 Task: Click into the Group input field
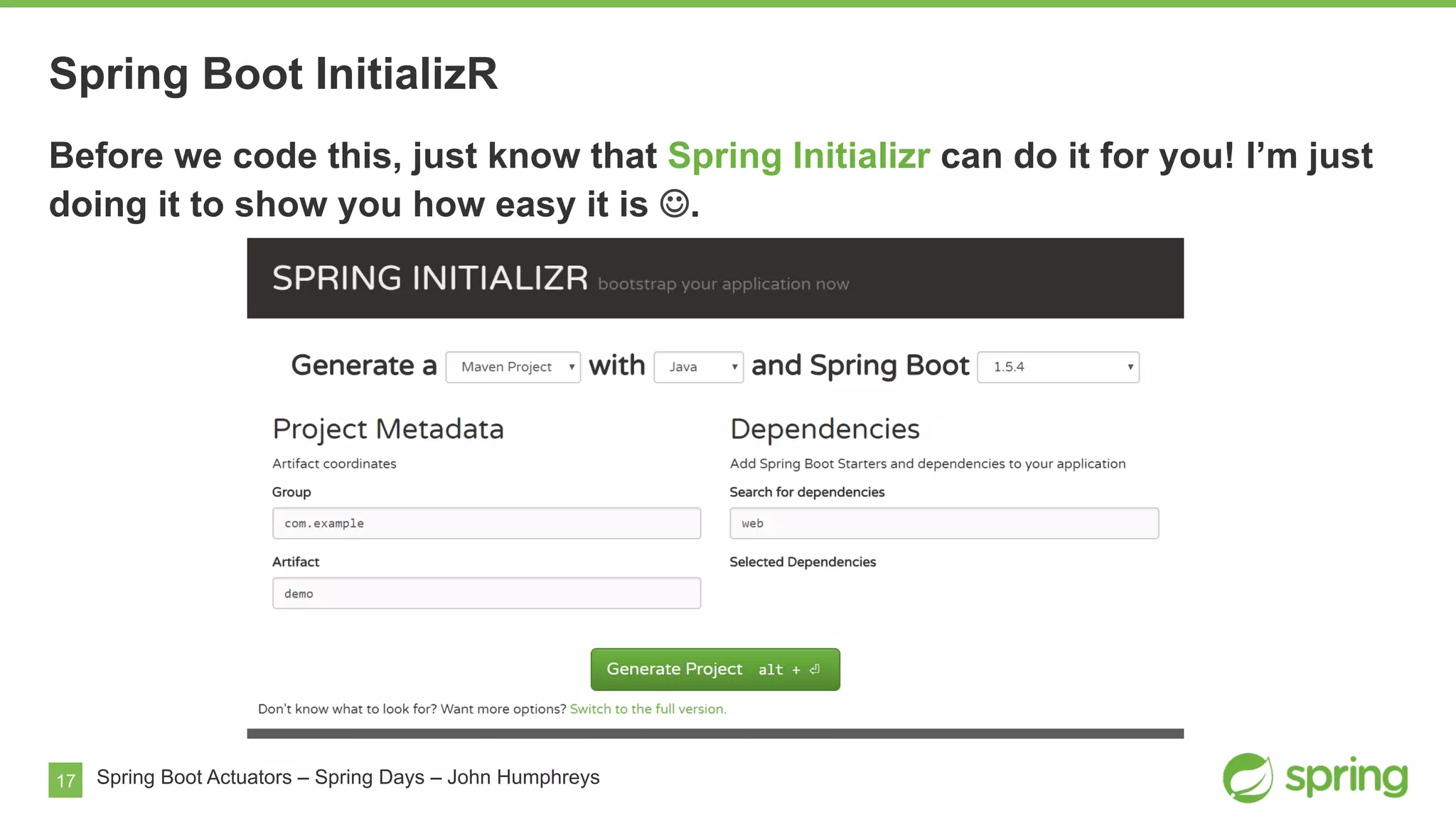(486, 523)
